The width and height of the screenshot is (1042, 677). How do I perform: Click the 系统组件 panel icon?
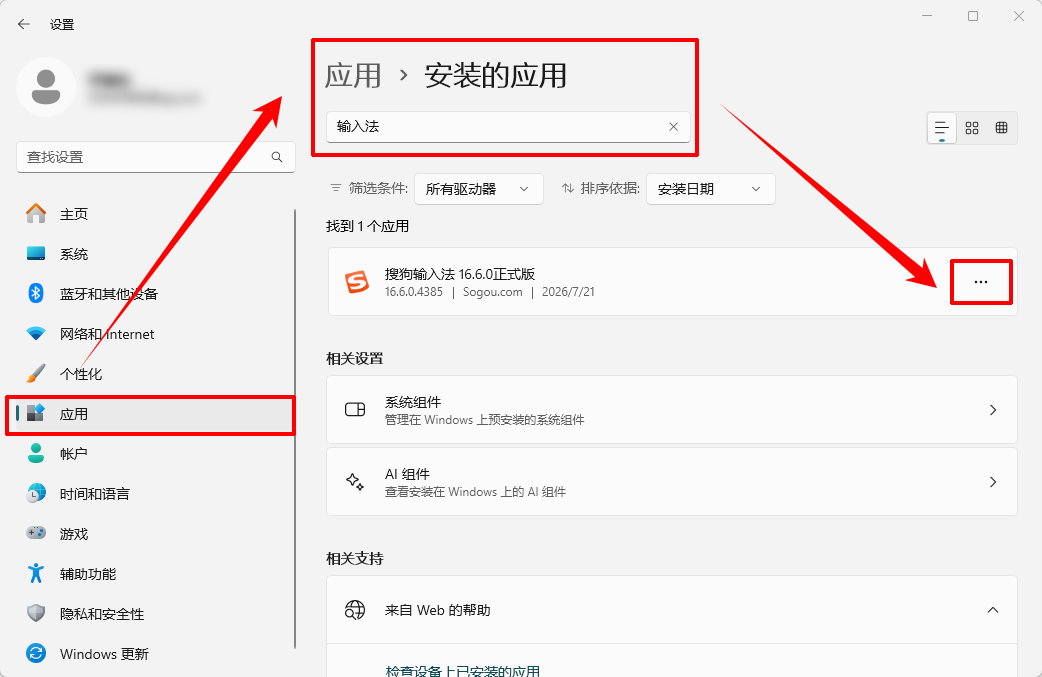coord(355,409)
